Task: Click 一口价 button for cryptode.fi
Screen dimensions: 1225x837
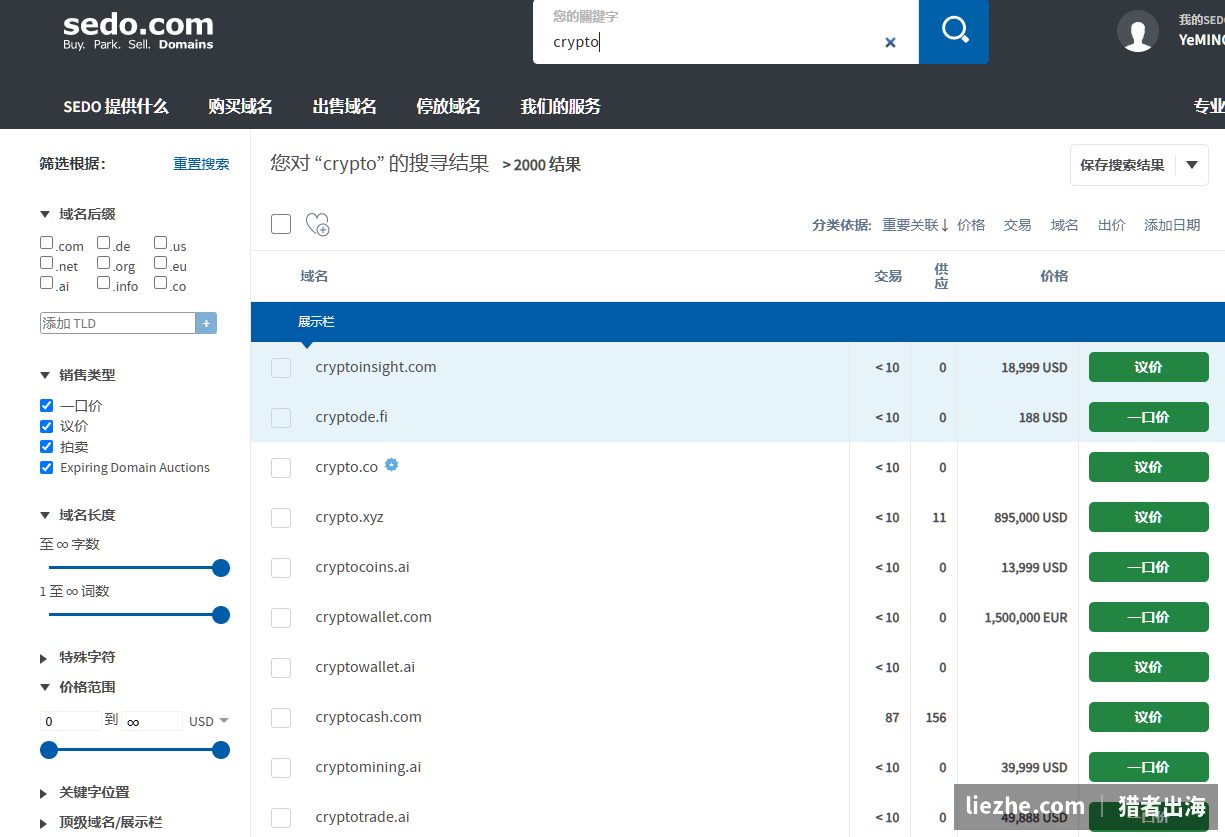Action: [x=1148, y=417]
